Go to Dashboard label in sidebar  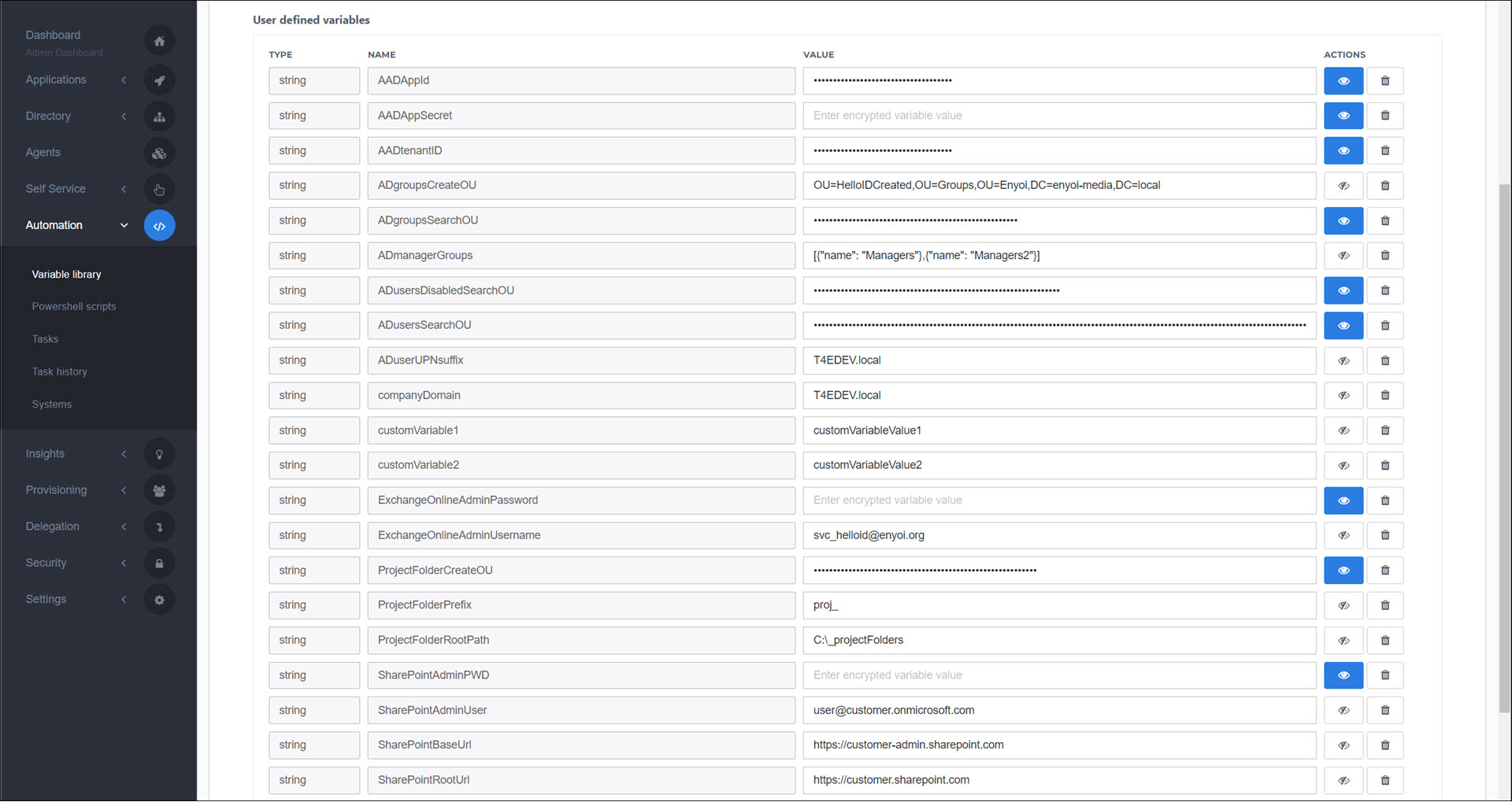[x=53, y=35]
